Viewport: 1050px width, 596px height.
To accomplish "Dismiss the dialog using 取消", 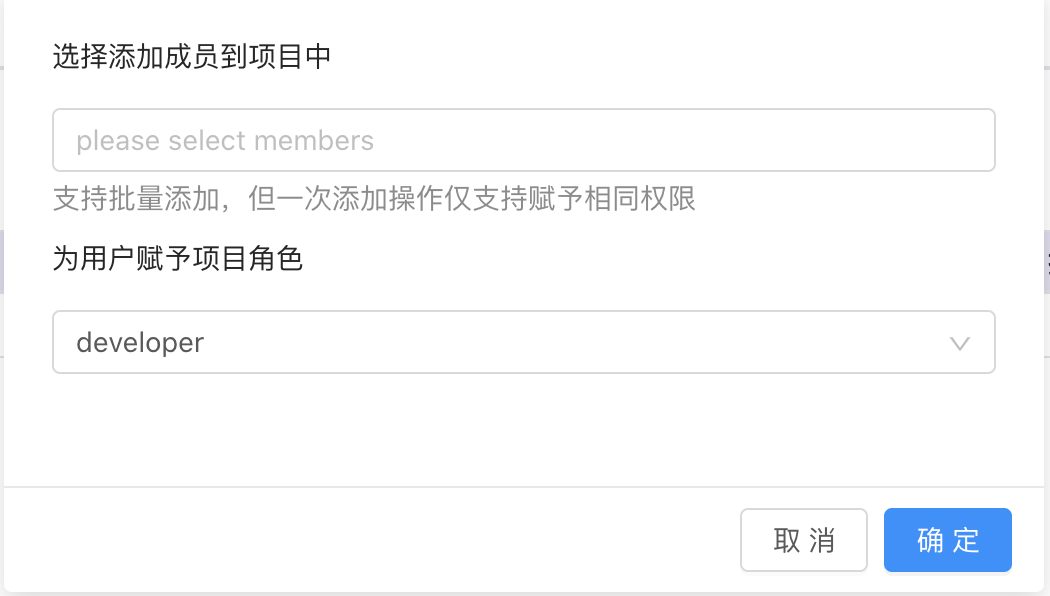I will click(804, 540).
